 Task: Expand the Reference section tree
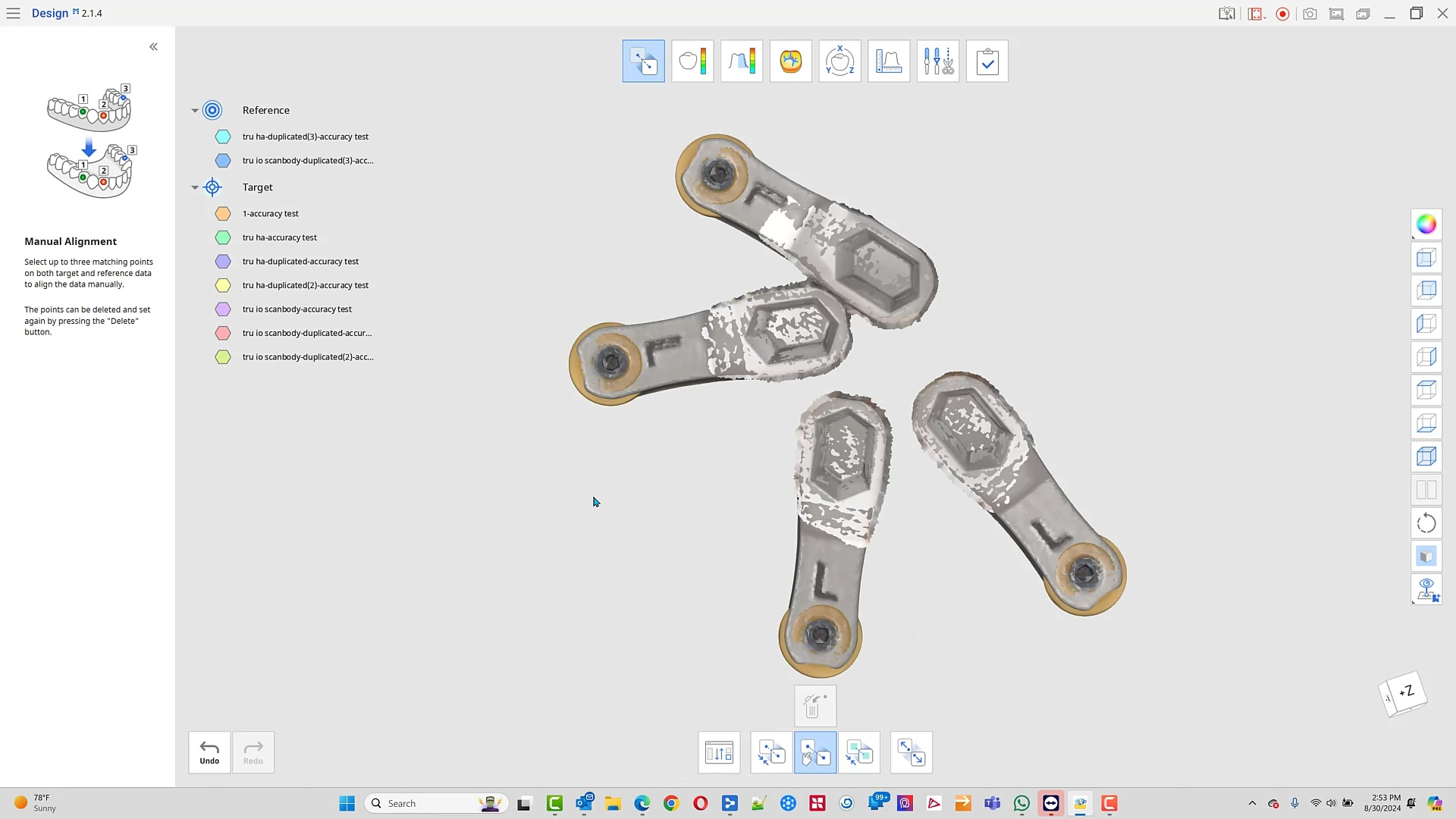tap(195, 109)
